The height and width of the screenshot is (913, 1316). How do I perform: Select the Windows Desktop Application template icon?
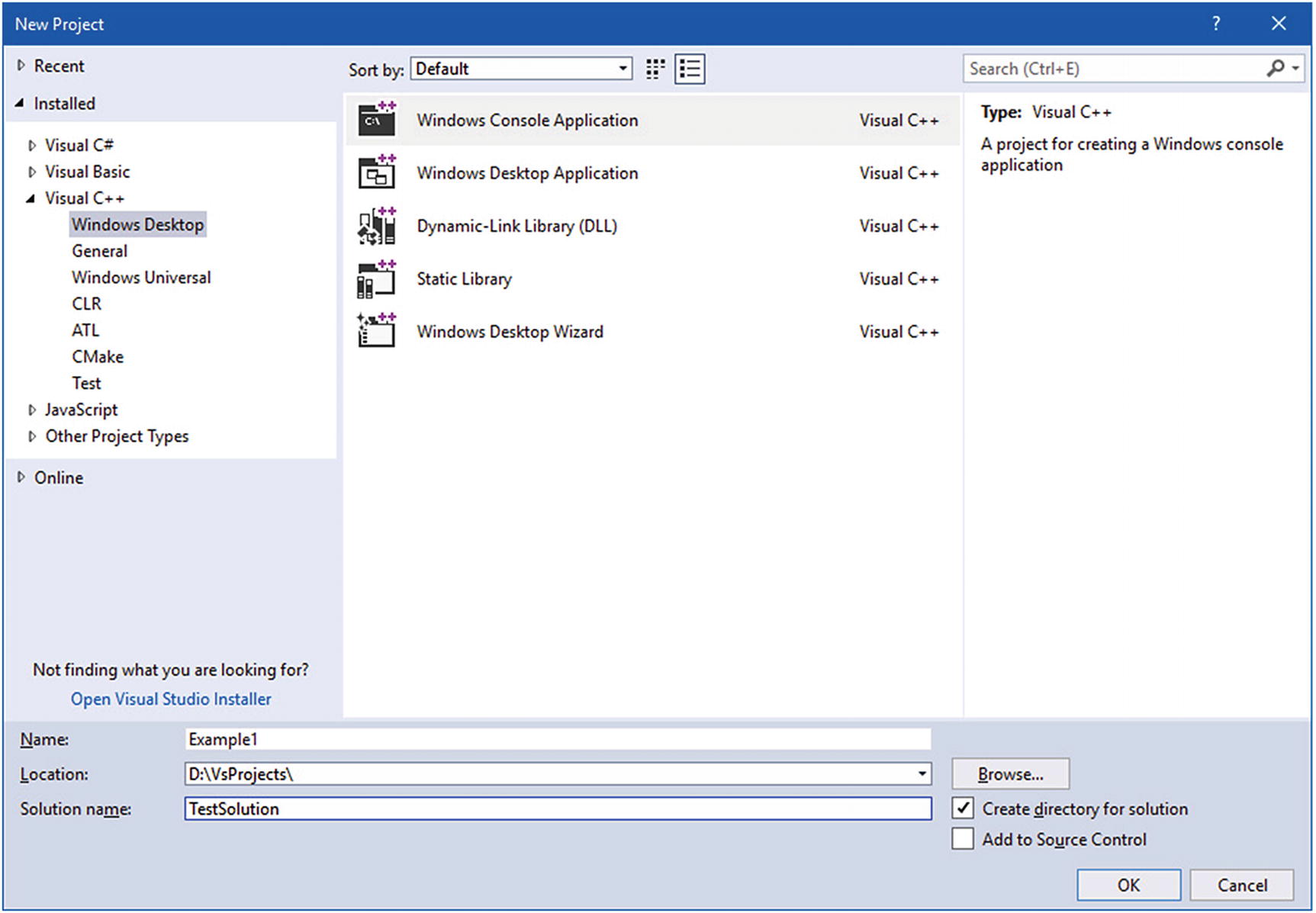point(376,172)
